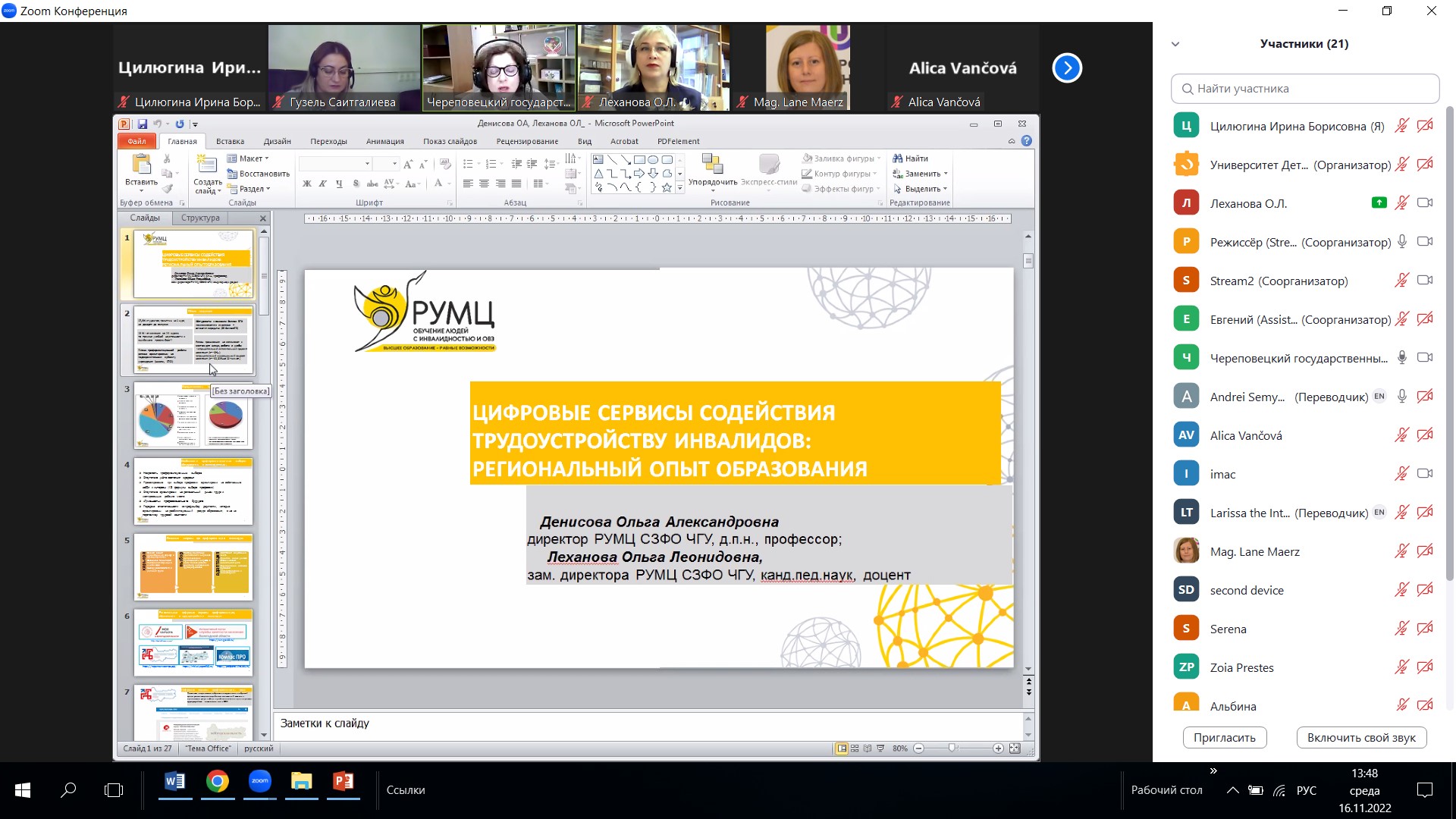Switch to the Структура outline tab
This screenshot has height=819, width=1456.
[x=200, y=218]
